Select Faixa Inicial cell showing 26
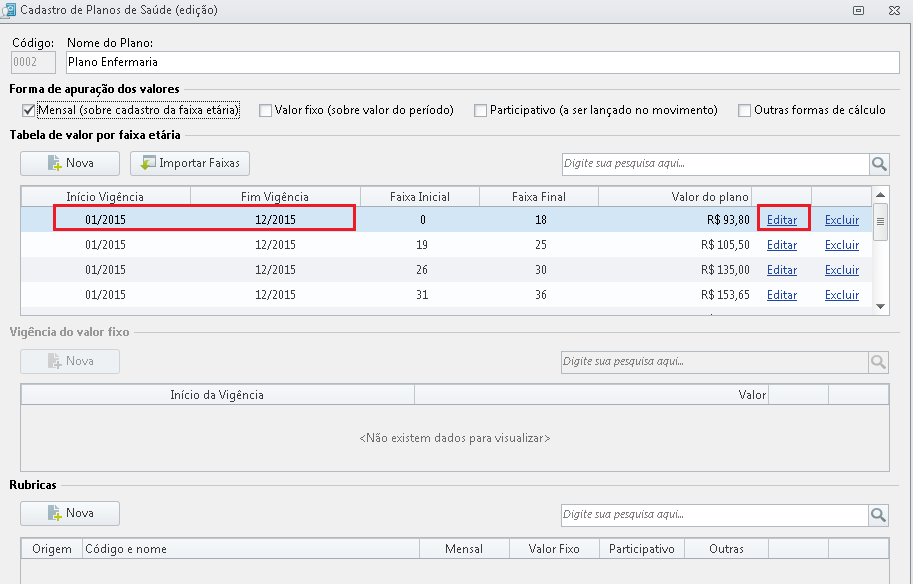This screenshot has height=584, width=913. click(x=422, y=270)
